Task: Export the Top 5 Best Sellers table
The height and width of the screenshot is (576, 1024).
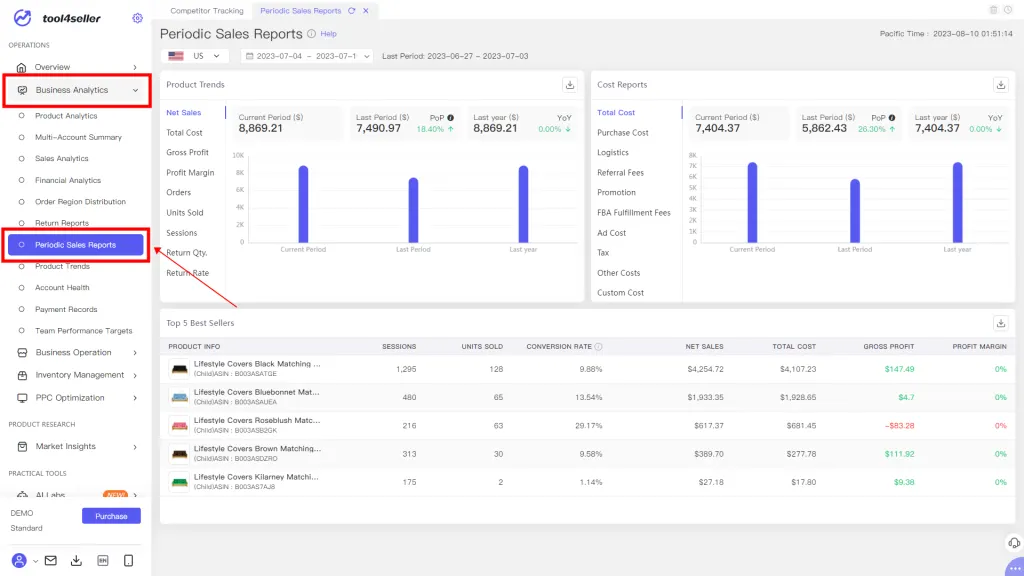Action: coord(1000,322)
